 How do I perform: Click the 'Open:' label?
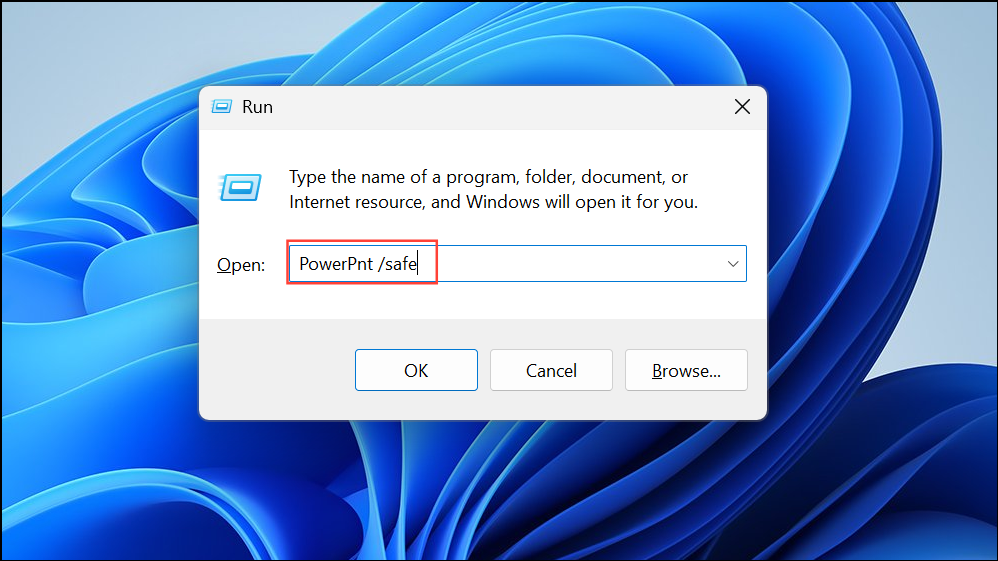coord(241,265)
